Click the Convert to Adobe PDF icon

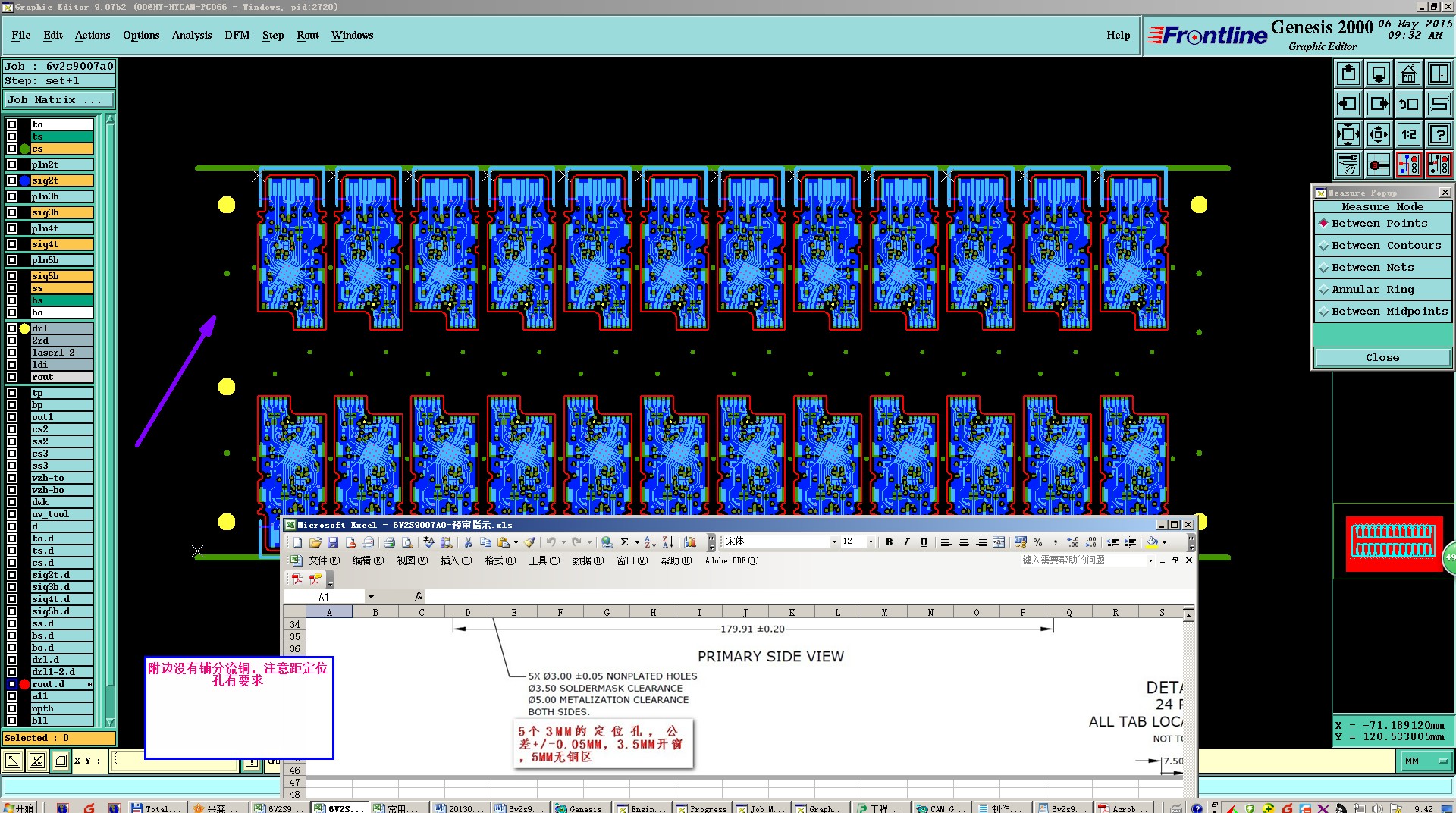point(297,580)
